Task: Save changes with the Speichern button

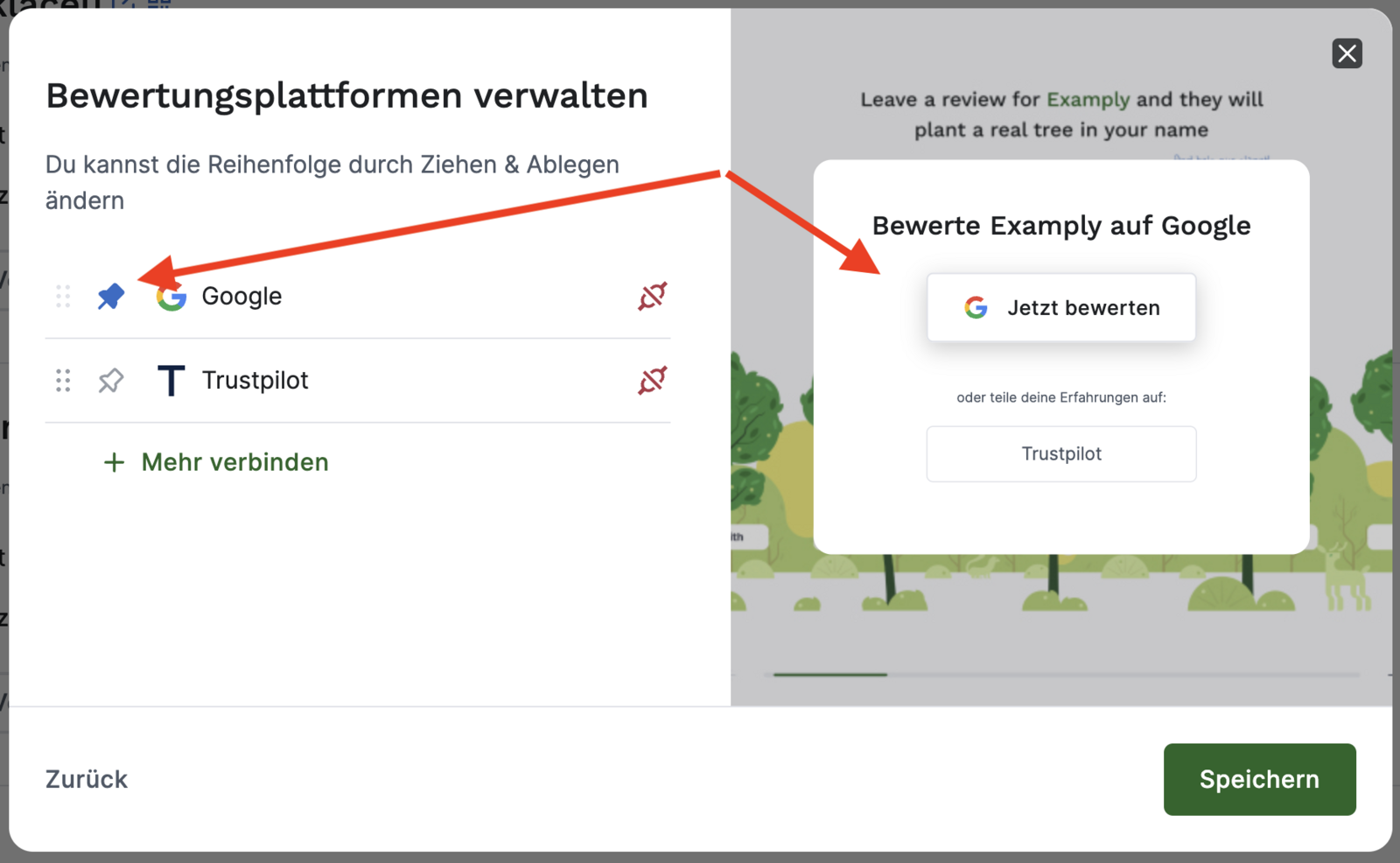Action: [1259, 779]
